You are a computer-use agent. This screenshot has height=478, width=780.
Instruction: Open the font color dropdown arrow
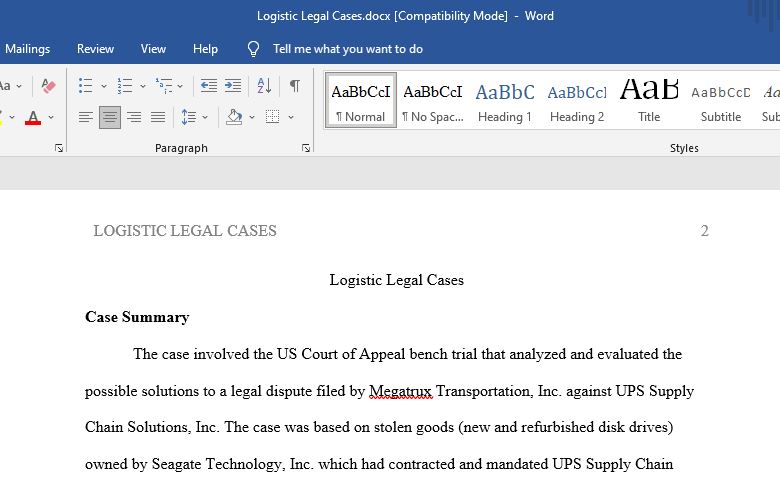[51, 118]
